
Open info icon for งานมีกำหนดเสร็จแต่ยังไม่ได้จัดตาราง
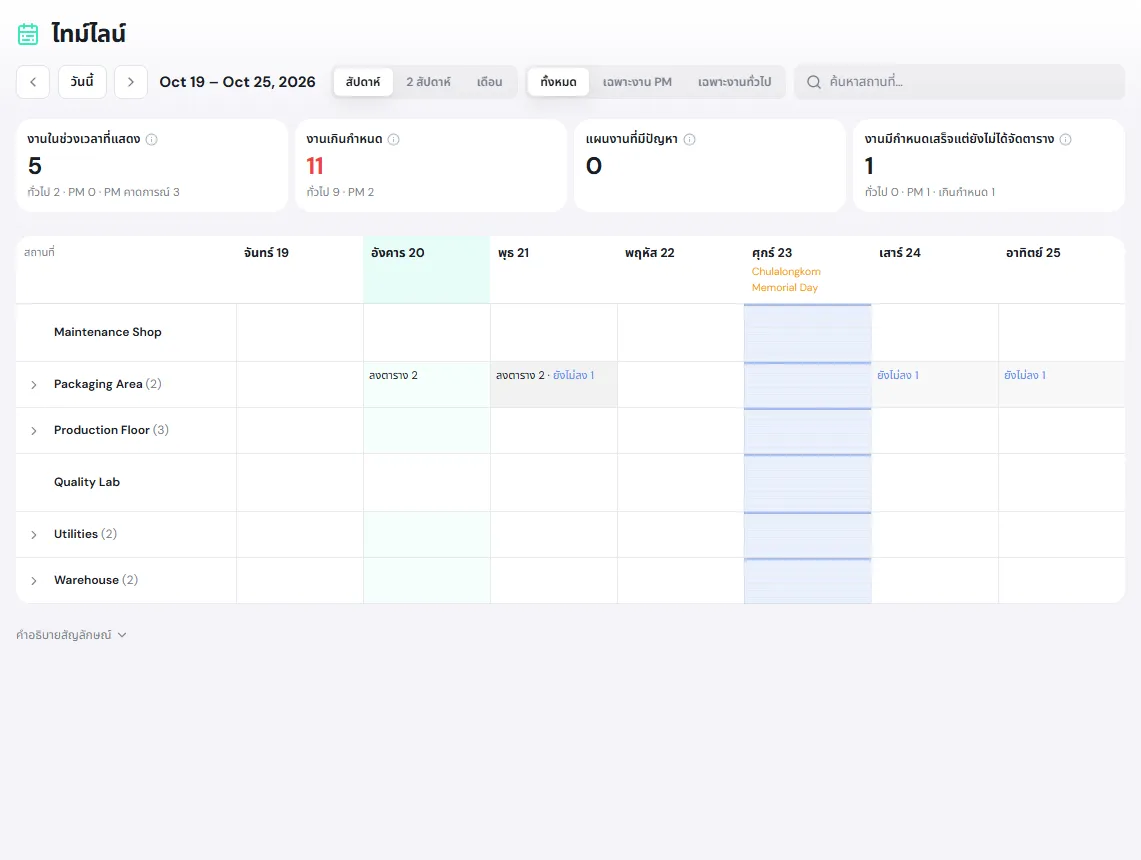pos(1065,140)
